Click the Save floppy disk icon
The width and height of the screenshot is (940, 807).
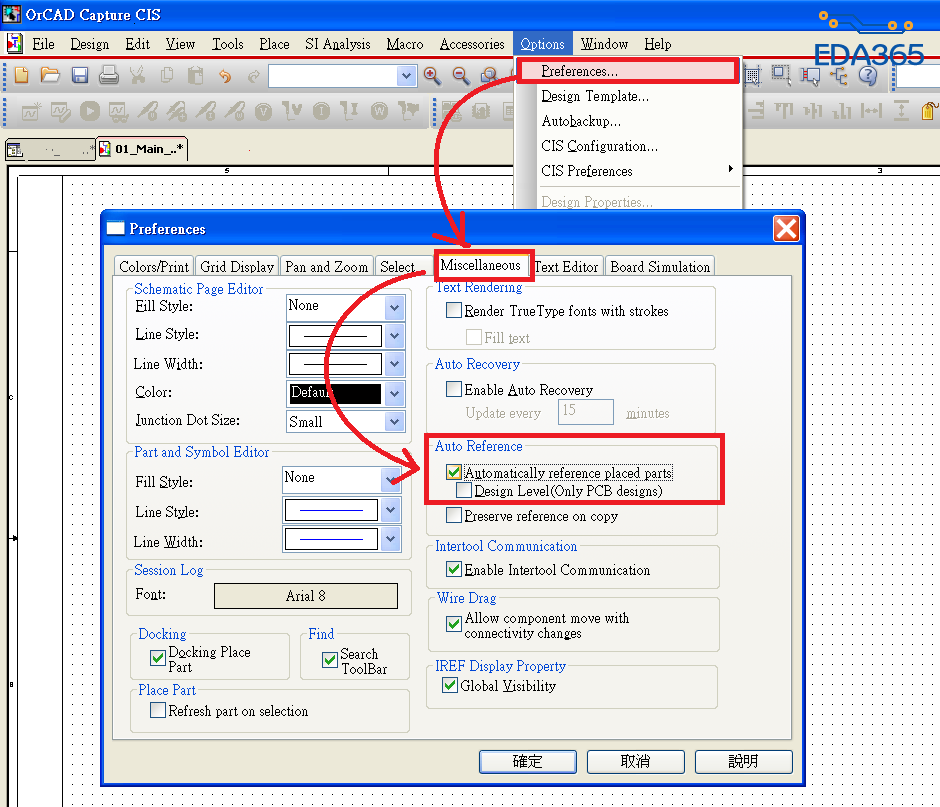[80, 76]
